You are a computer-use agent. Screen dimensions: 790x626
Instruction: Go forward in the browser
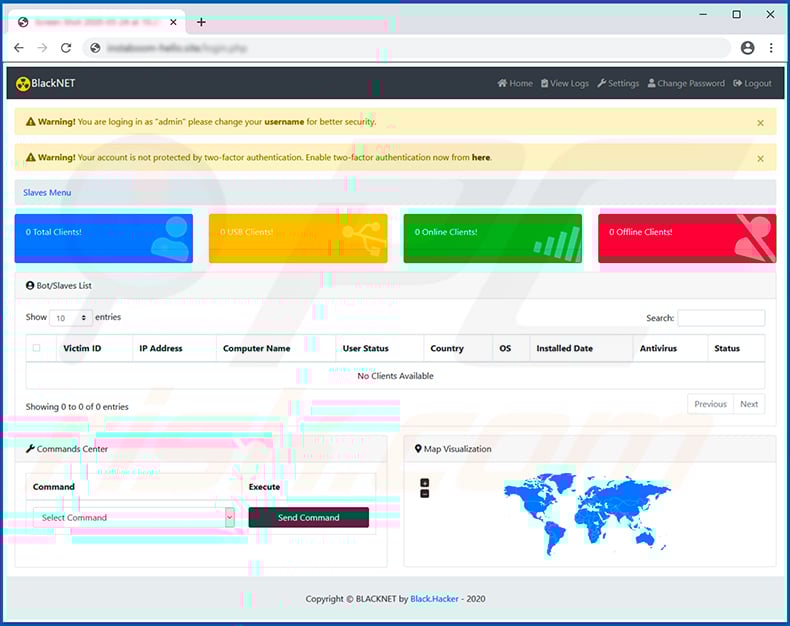[x=42, y=48]
